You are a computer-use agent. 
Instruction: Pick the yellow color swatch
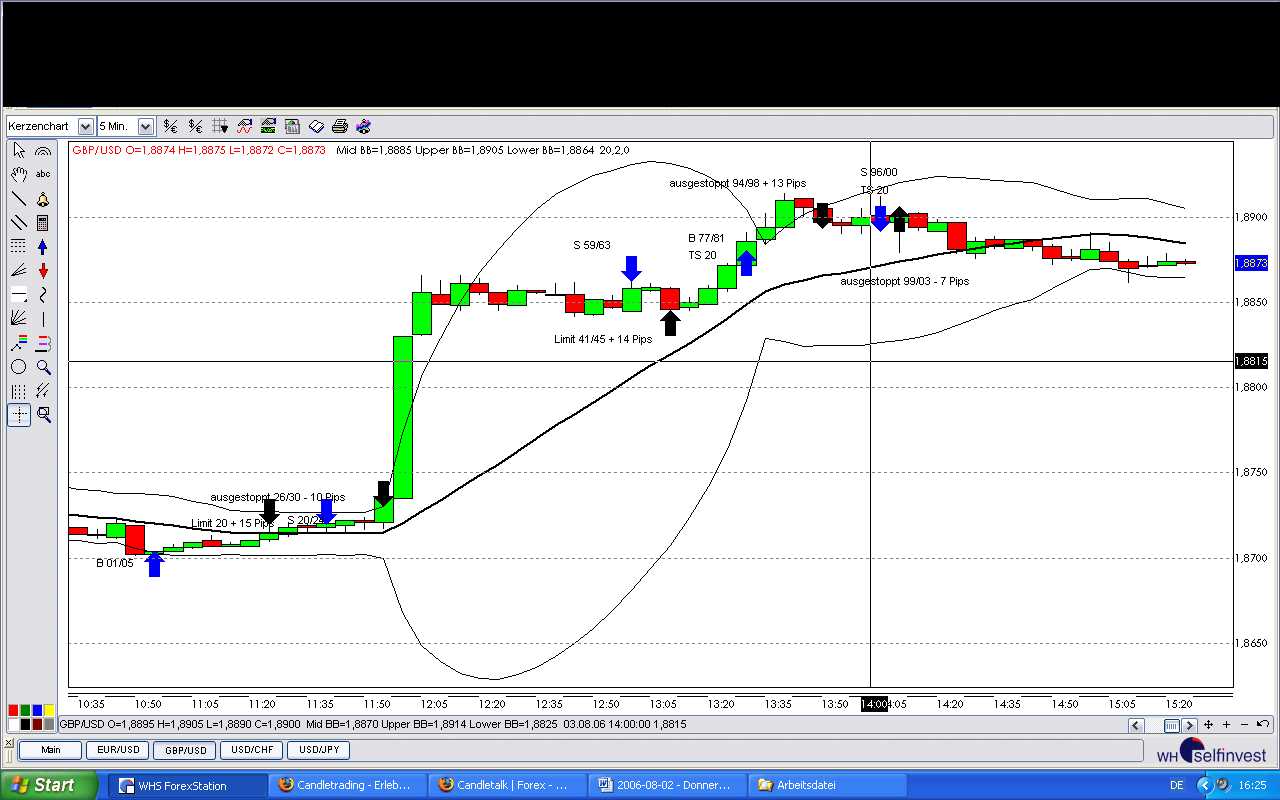(49, 711)
